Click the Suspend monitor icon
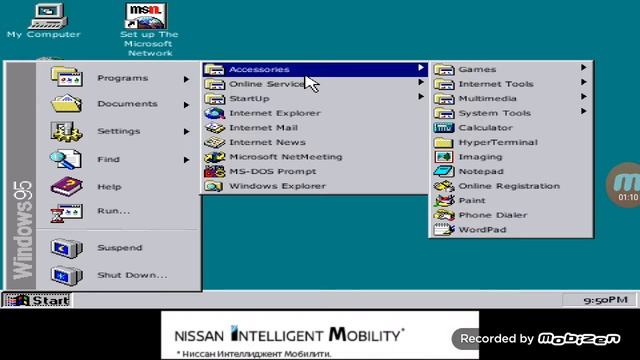 click(x=67, y=248)
